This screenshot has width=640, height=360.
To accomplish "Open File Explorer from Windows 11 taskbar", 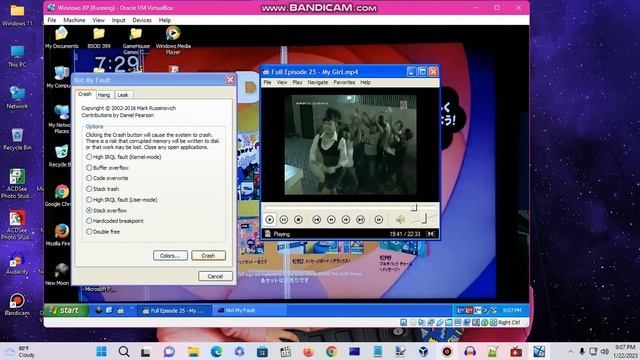I will [x=193, y=351].
